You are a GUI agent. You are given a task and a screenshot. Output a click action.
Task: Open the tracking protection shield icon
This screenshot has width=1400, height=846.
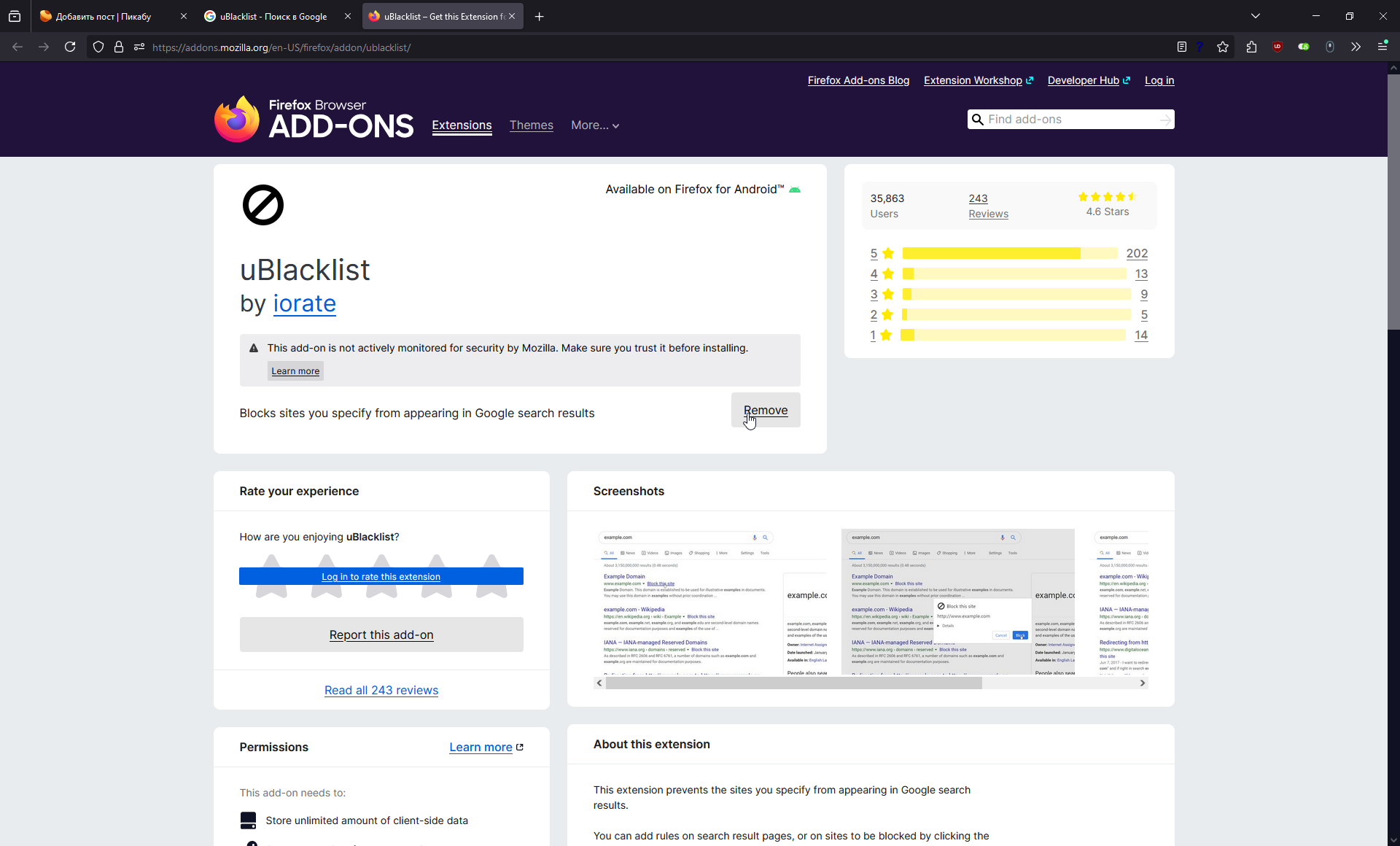pyautogui.click(x=98, y=47)
